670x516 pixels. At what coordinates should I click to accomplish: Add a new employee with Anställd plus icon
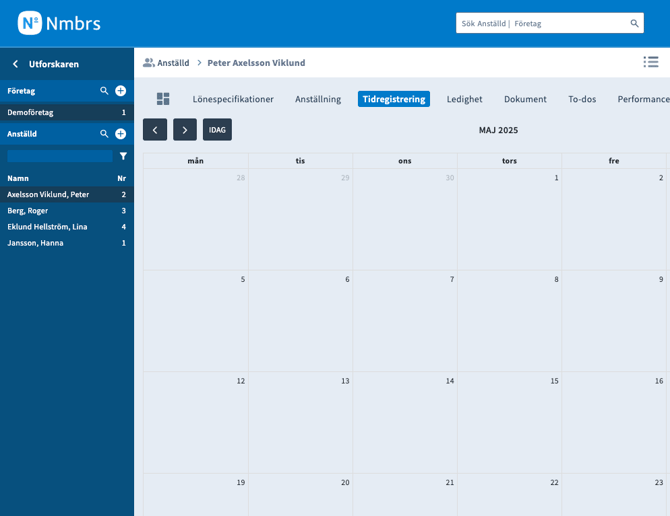pos(120,134)
